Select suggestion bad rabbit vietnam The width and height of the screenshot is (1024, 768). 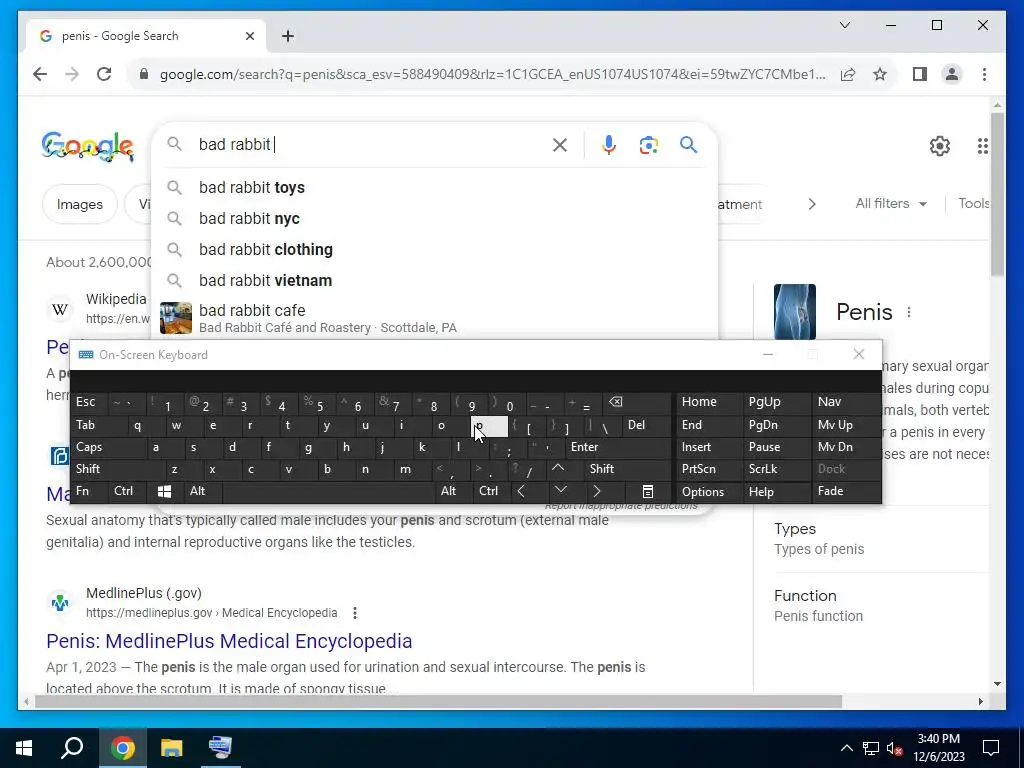[x=434, y=281]
